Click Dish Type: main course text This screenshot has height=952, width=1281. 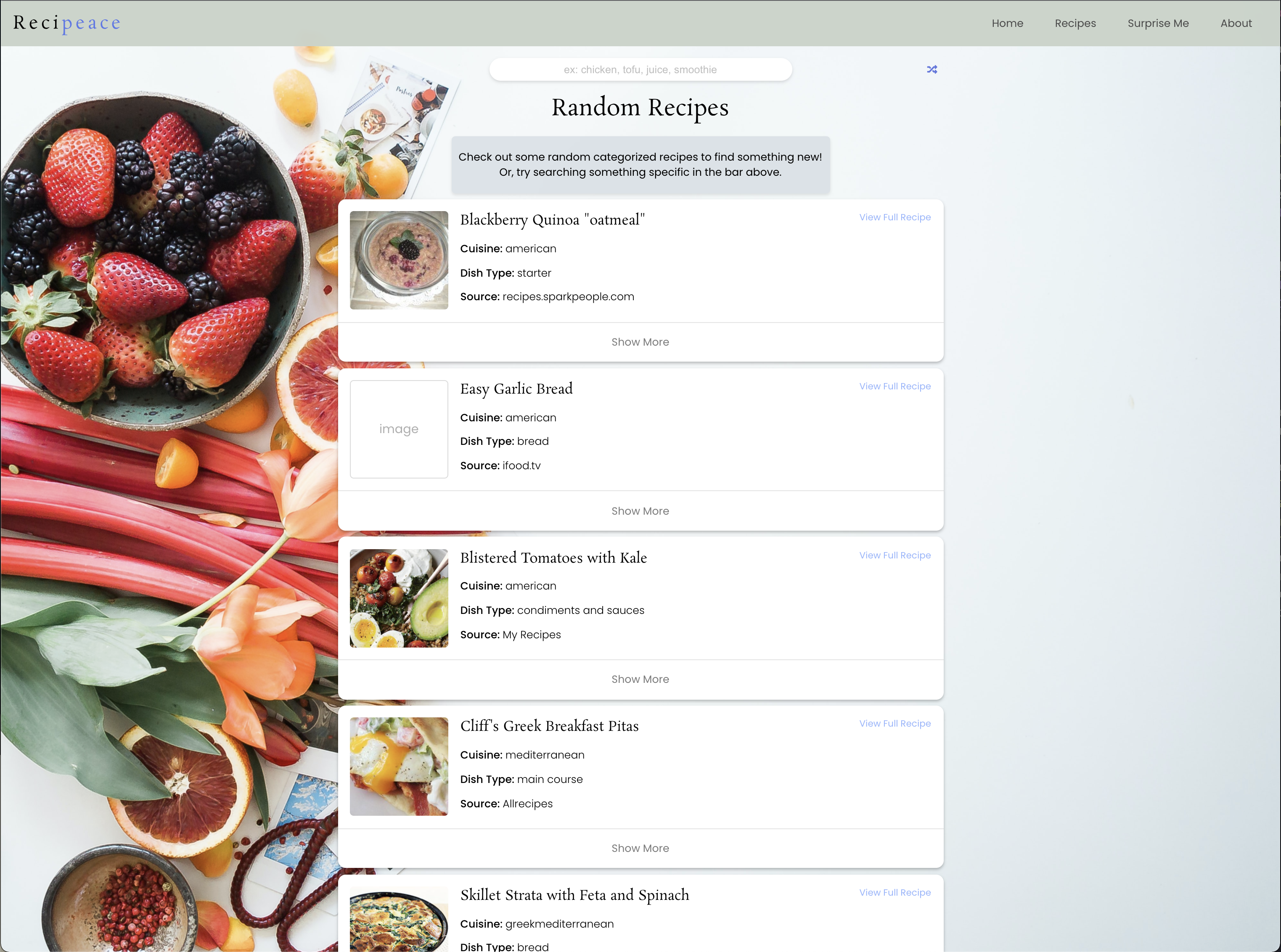pyautogui.click(x=521, y=779)
